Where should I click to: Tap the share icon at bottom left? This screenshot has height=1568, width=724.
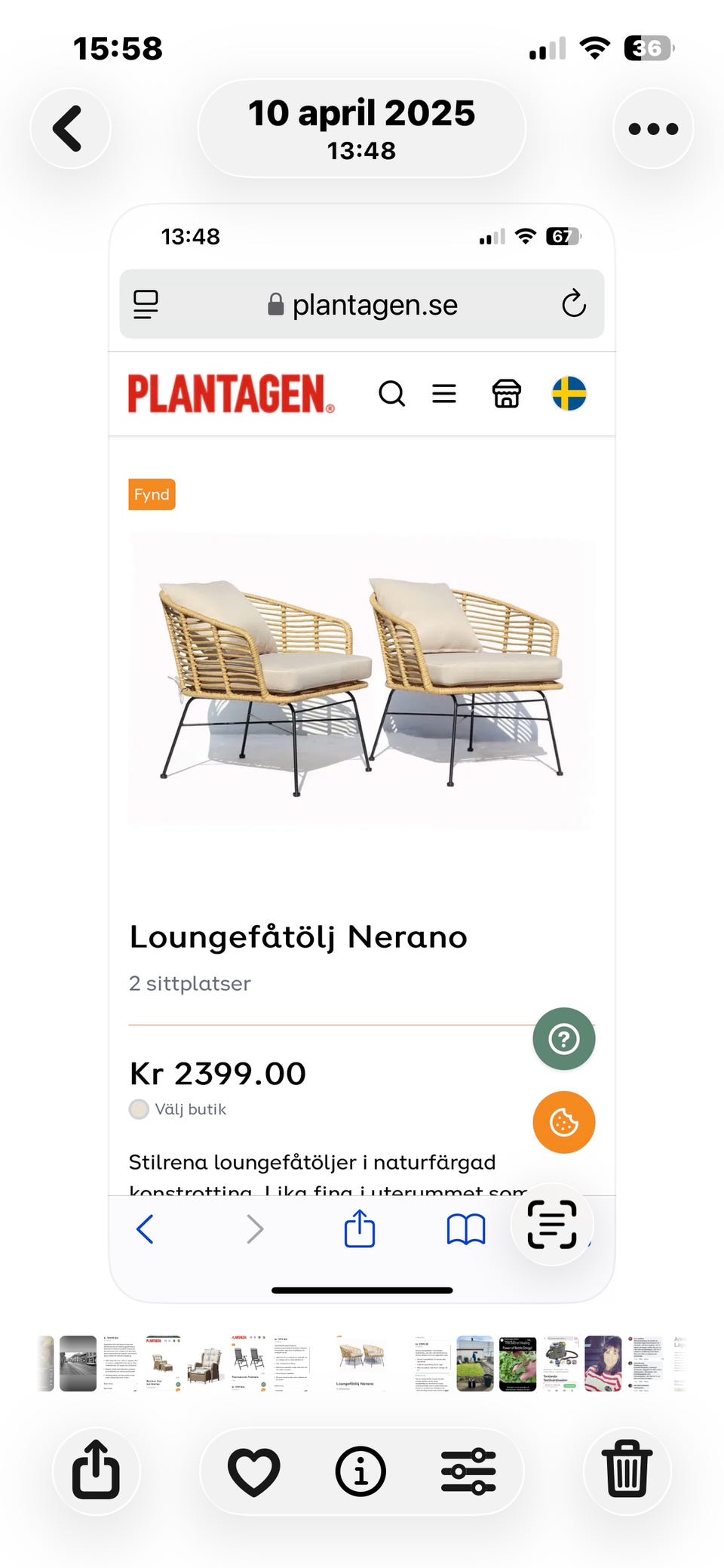96,1470
